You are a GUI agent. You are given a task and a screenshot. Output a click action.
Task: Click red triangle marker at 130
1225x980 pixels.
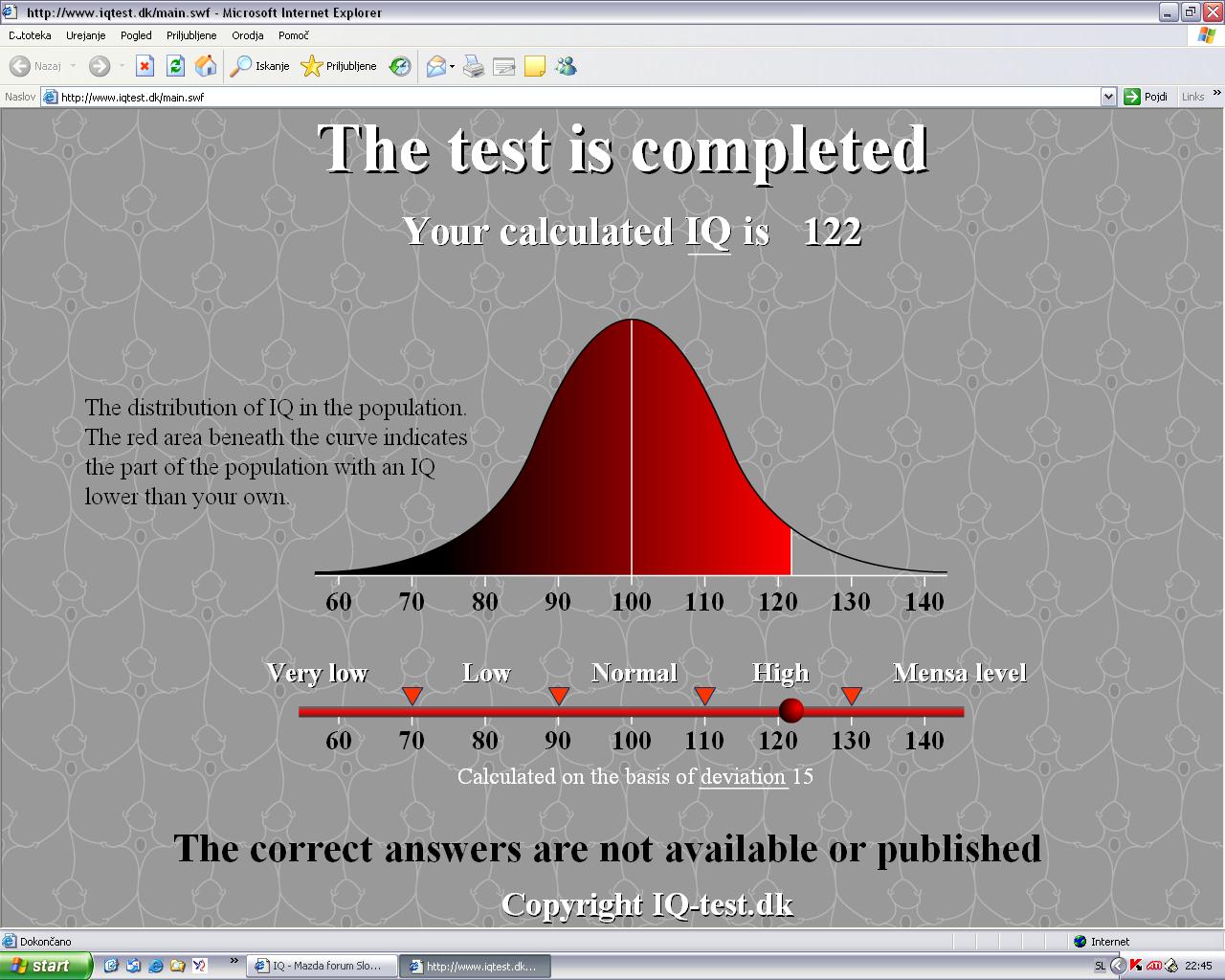[x=852, y=696]
